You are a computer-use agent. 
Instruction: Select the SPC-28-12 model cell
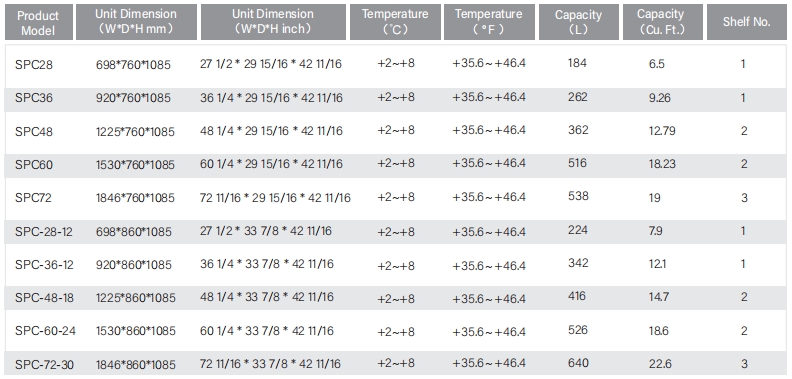point(44,232)
